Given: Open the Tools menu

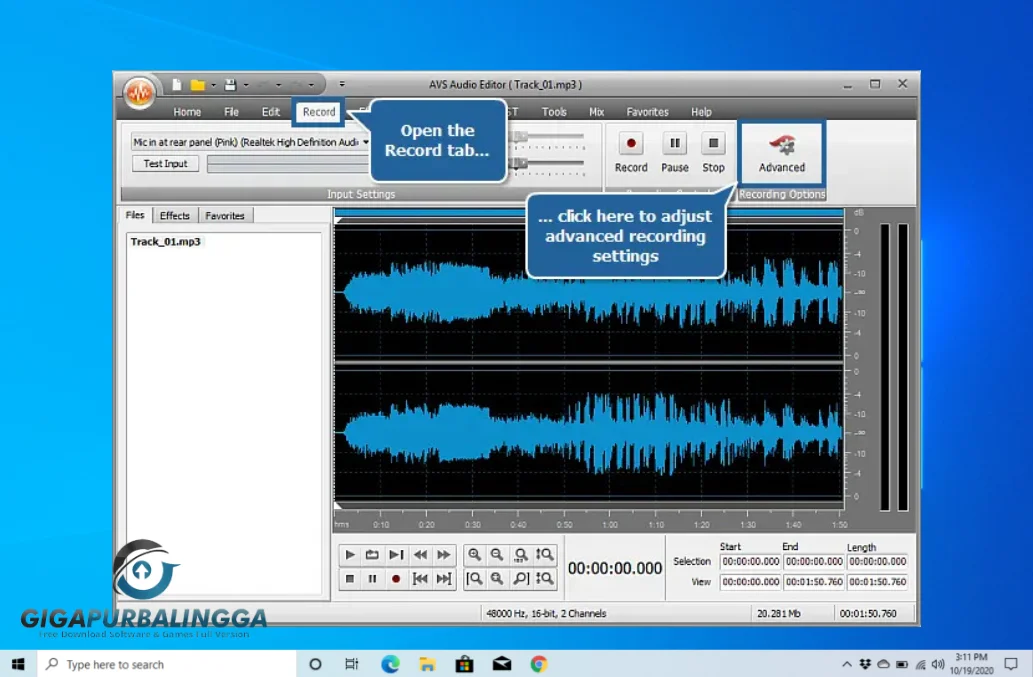Looking at the screenshot, I should click(554, 112).
